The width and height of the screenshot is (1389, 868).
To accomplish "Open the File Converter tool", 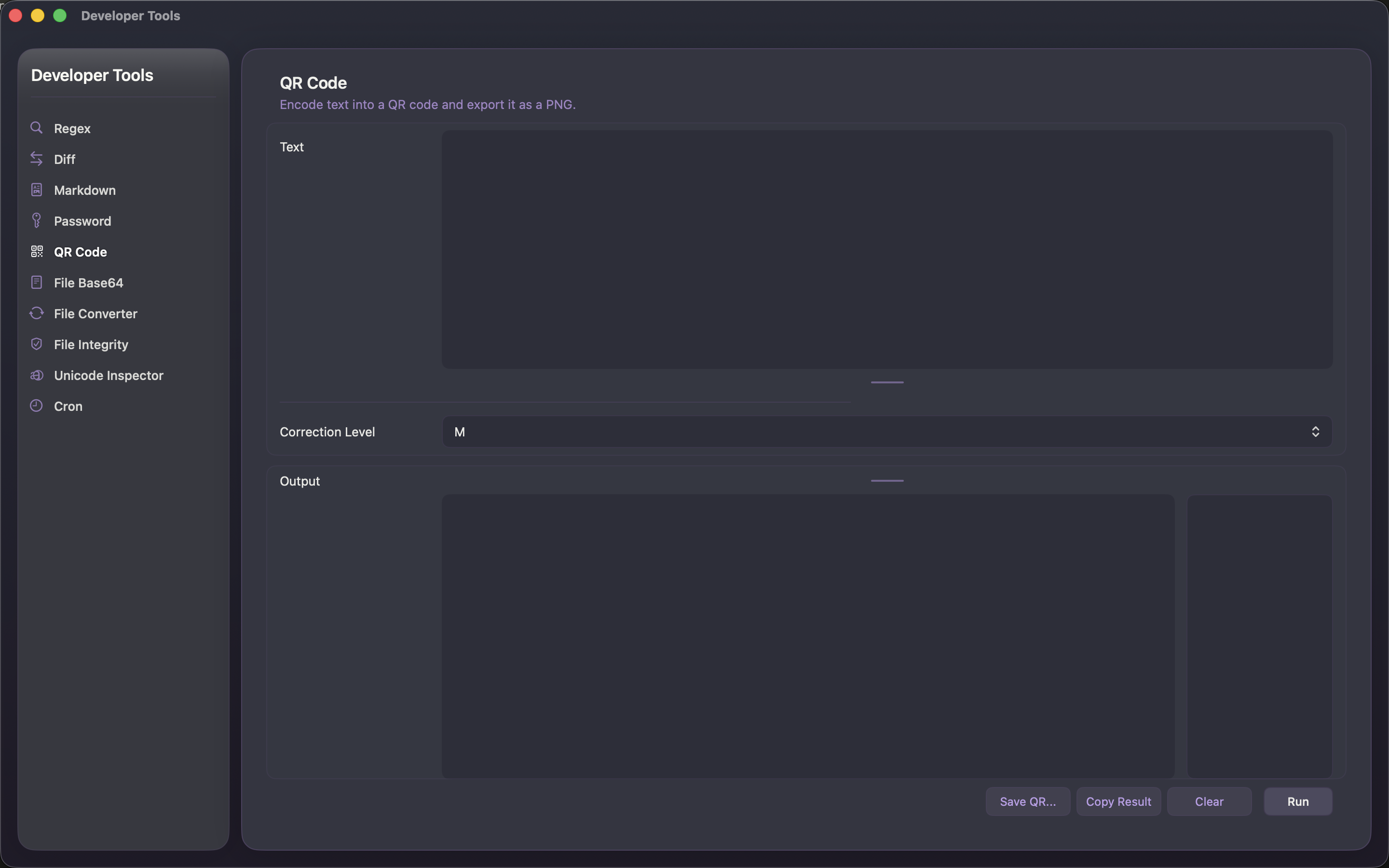I will tap(123, 314).
